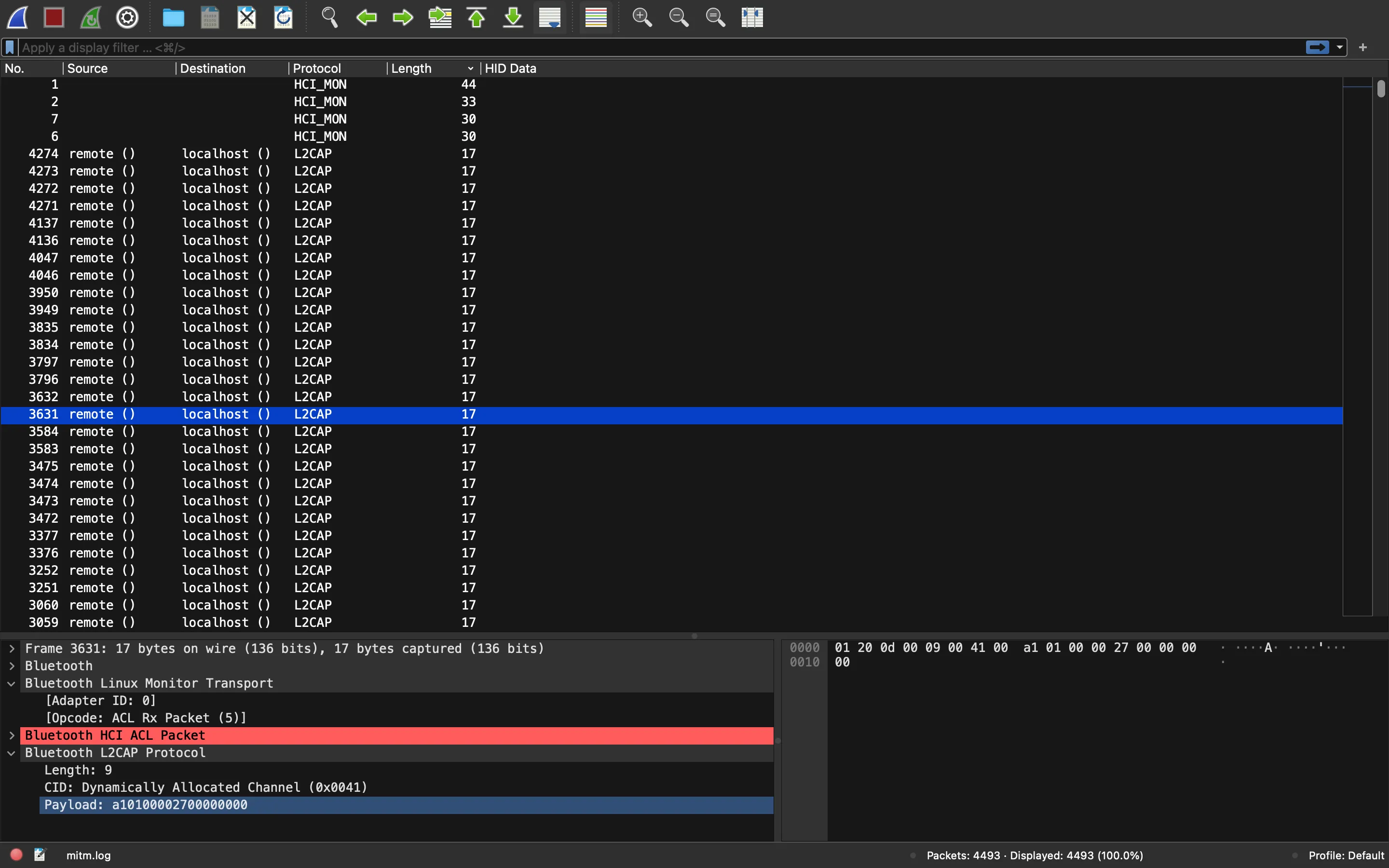Select the Opcode ACL Rx Packet field
This screenshot has height=868, width=1389.
[x=146, y=718]
